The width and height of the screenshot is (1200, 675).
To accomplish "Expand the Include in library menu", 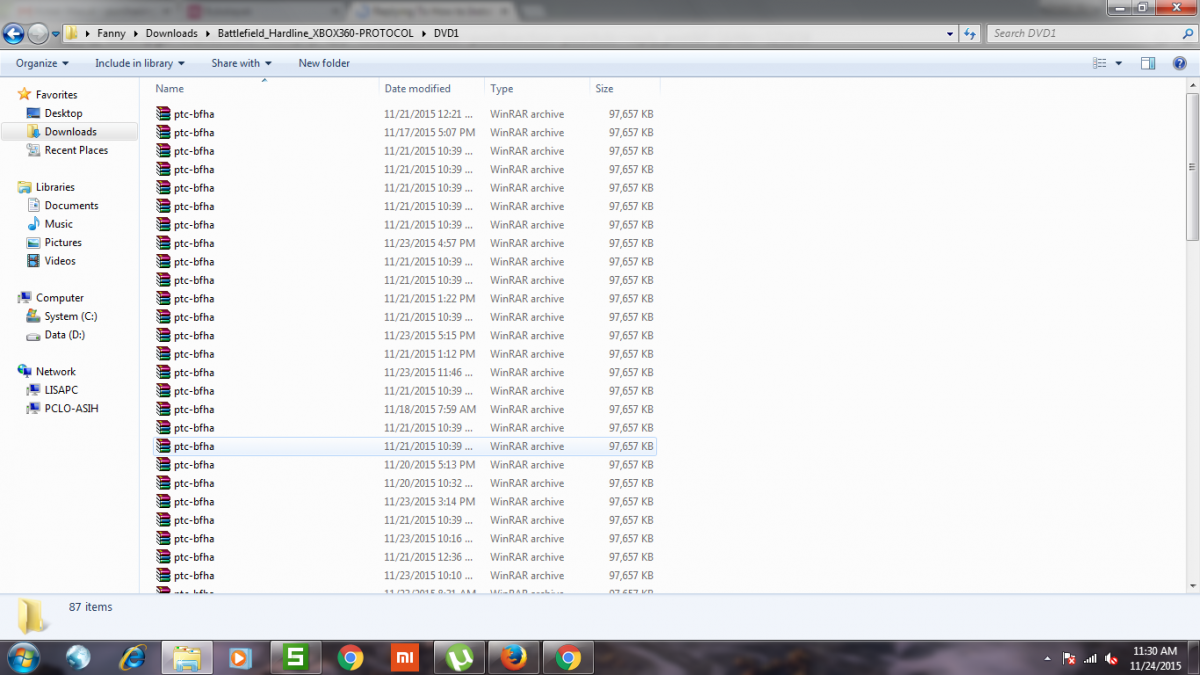I will (x=140, y=63).
